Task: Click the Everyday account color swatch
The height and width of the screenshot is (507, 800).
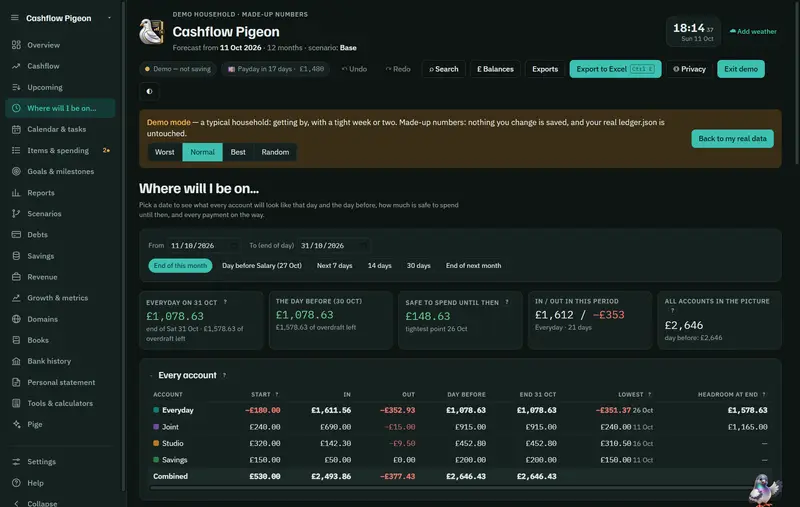Action: tap(156, 410)
